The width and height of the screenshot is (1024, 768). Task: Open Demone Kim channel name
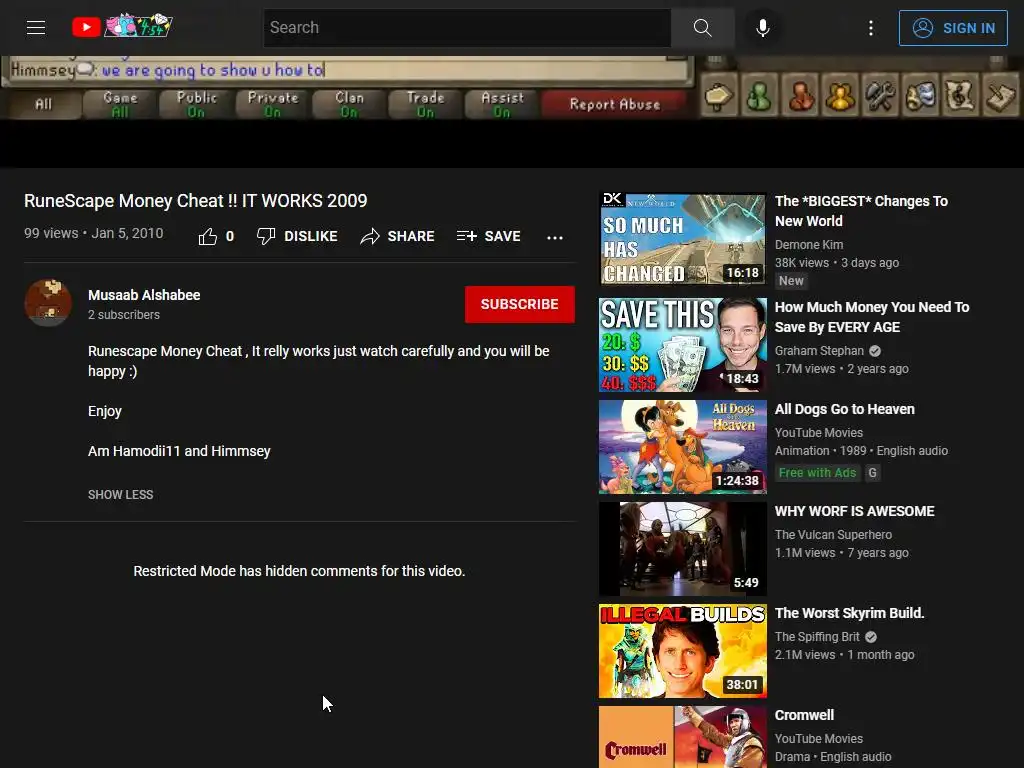(x=809, y=245)
